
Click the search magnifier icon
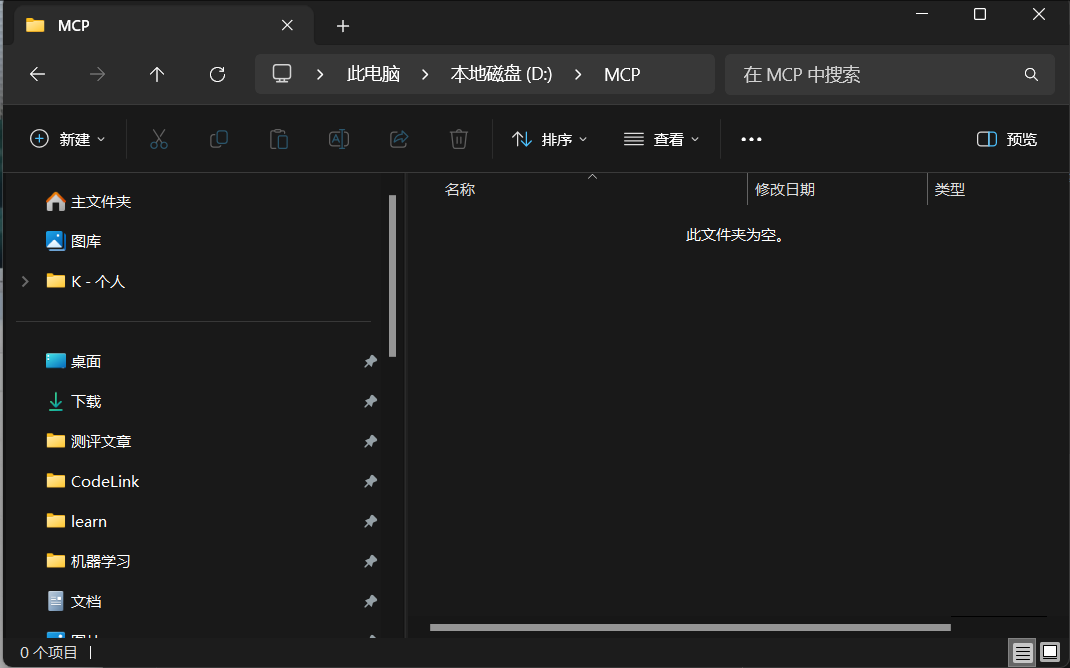pyautogui.click(x=1031, y=74)
